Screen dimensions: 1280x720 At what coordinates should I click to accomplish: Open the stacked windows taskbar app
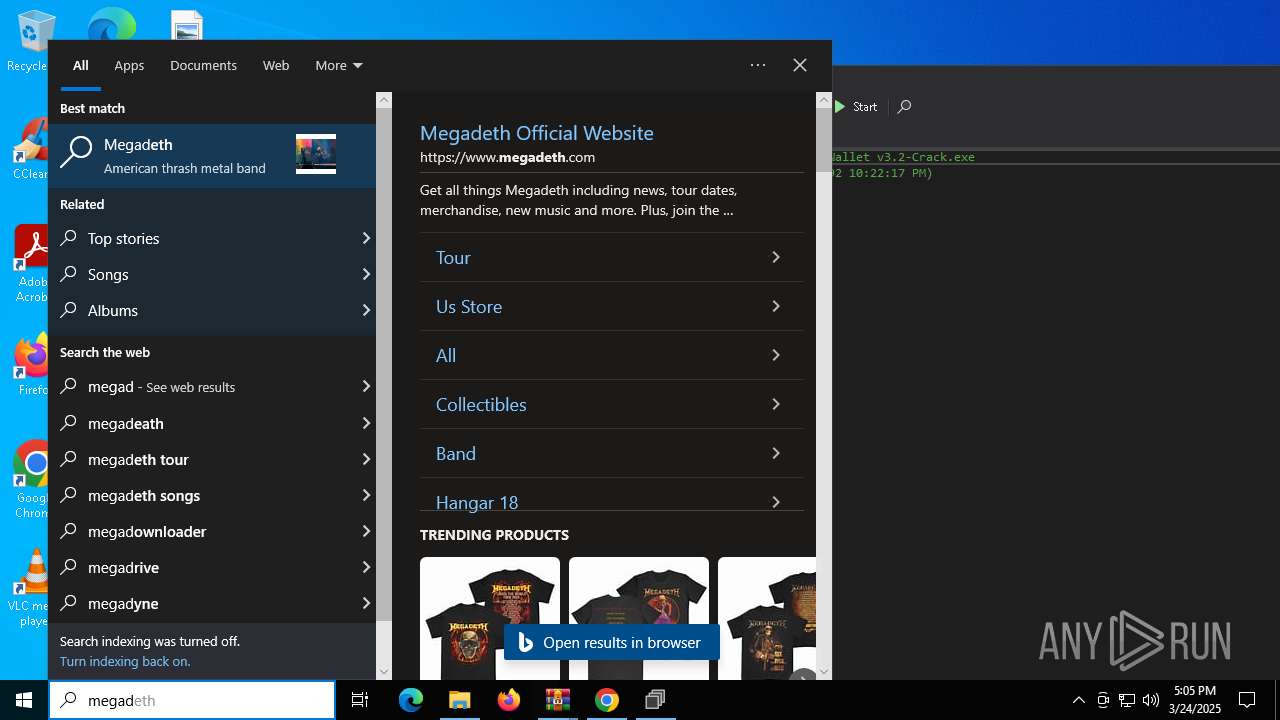click(x=655, y=700)
